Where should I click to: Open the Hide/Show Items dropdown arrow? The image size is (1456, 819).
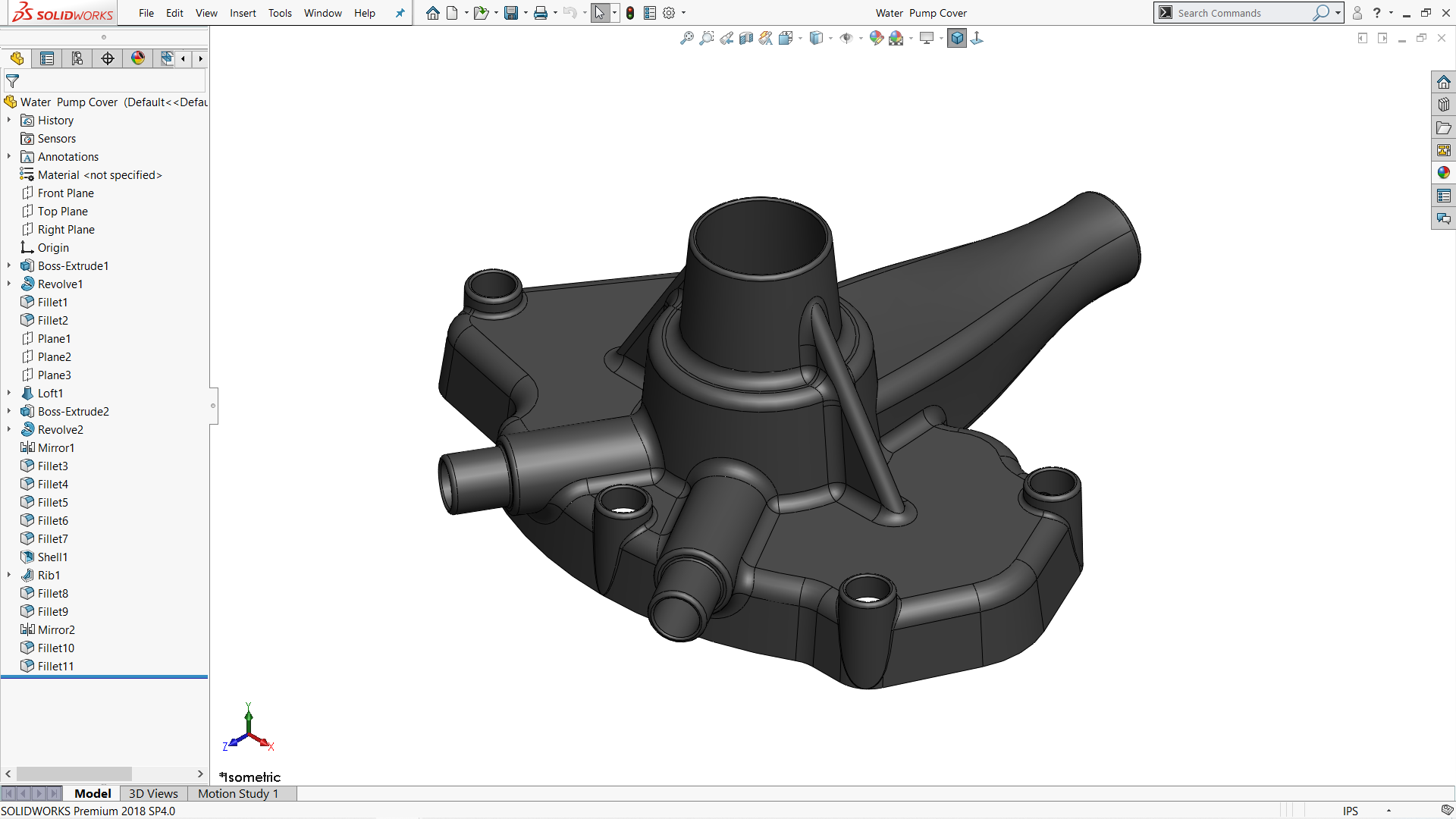861,39
